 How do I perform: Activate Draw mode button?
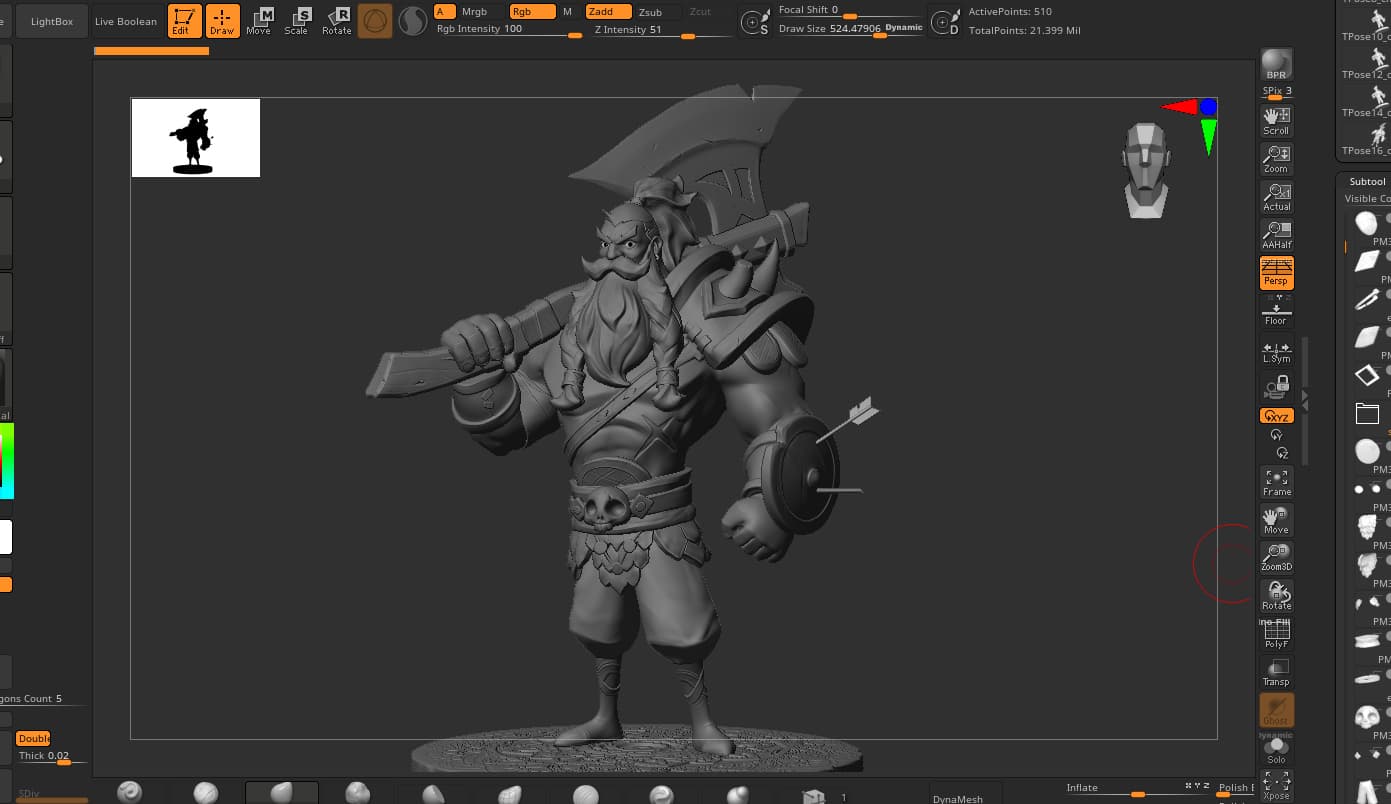pos(223,21)
